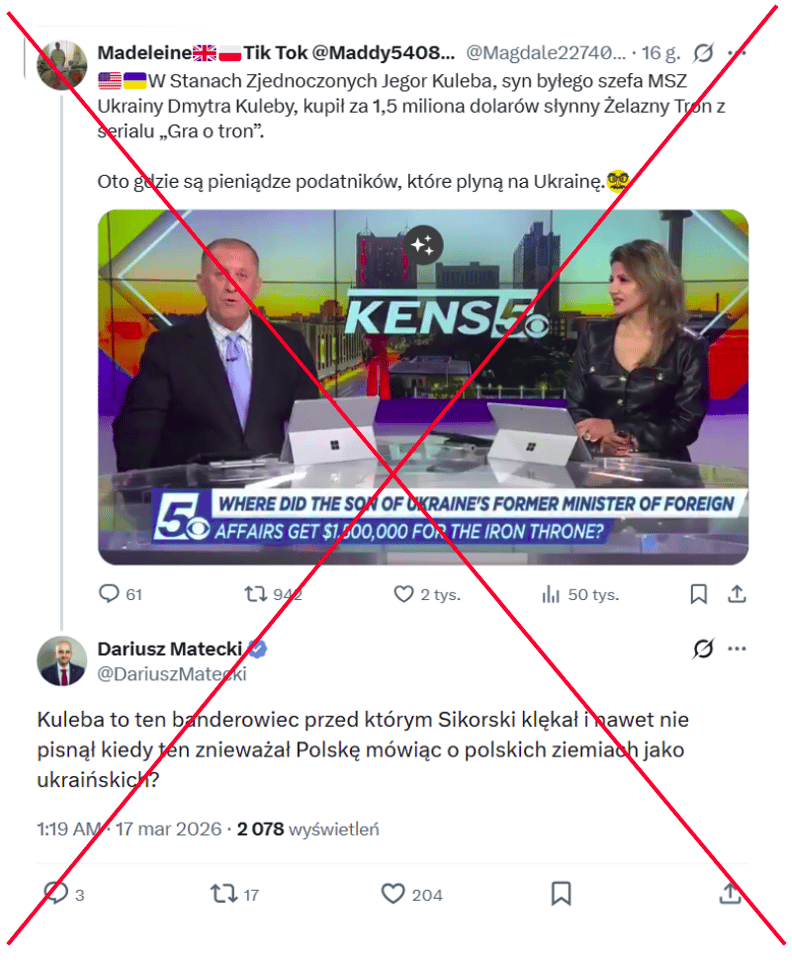Screen dimensions: 792x965
Task: Bookmark Madeleine's post about Iron Throne
Action: coord(698,595)
